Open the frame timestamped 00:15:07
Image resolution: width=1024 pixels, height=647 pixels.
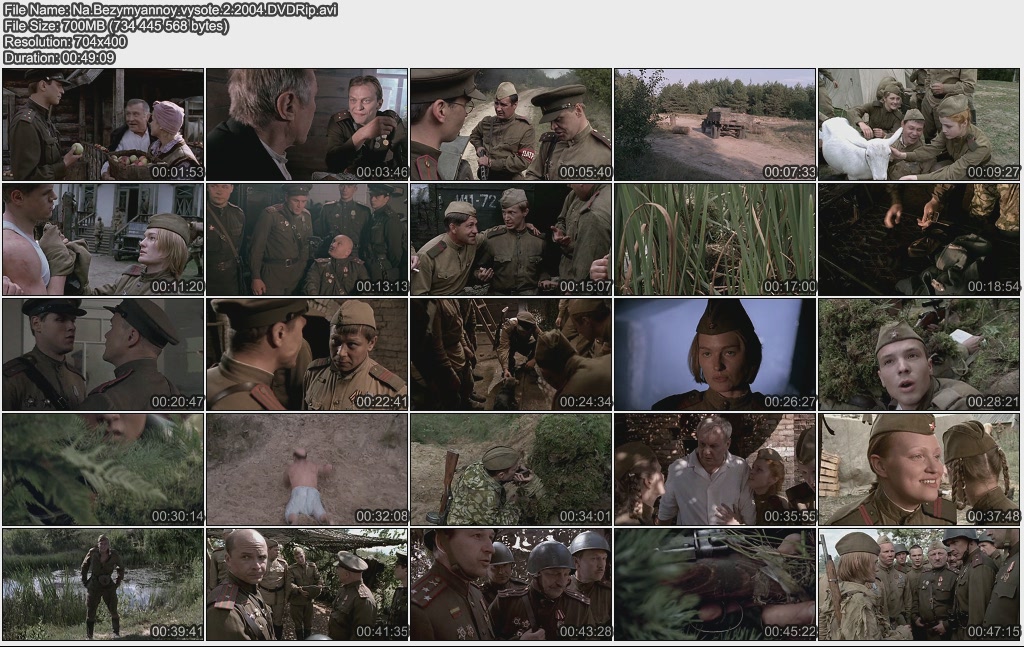(x=511, y=239)
